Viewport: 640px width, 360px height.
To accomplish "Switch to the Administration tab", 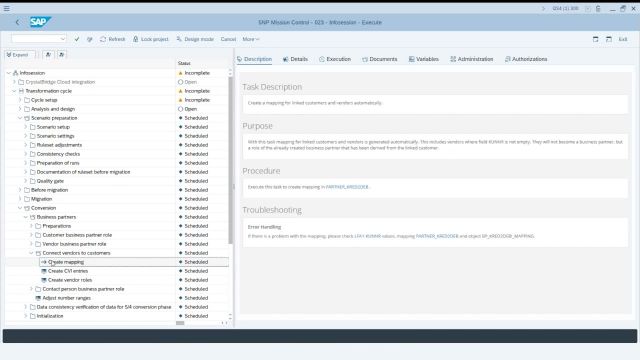I will (471, 59).
